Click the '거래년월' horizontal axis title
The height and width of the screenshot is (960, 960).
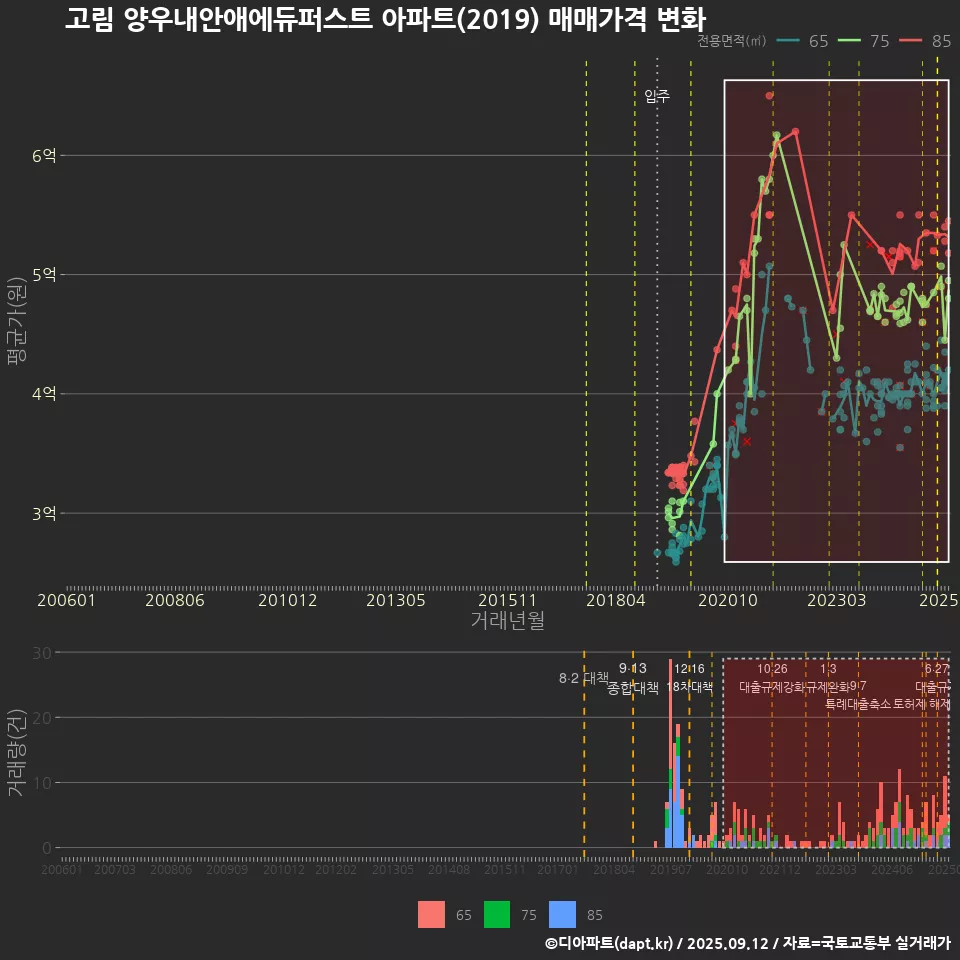click(x=508, y=620)
